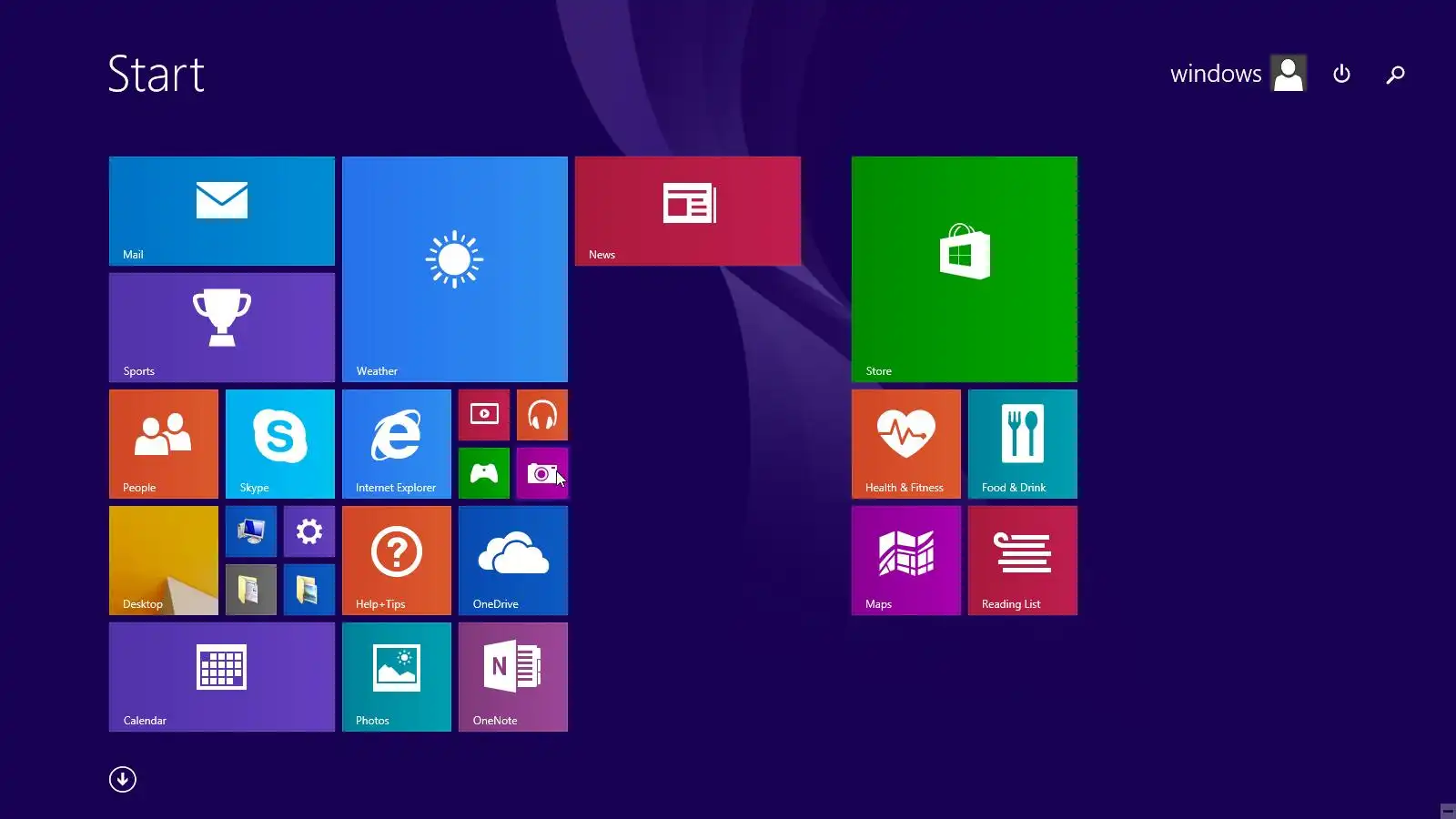Open the Weather tile
This screenshot has width=1456, height=819.
[455, 269]
